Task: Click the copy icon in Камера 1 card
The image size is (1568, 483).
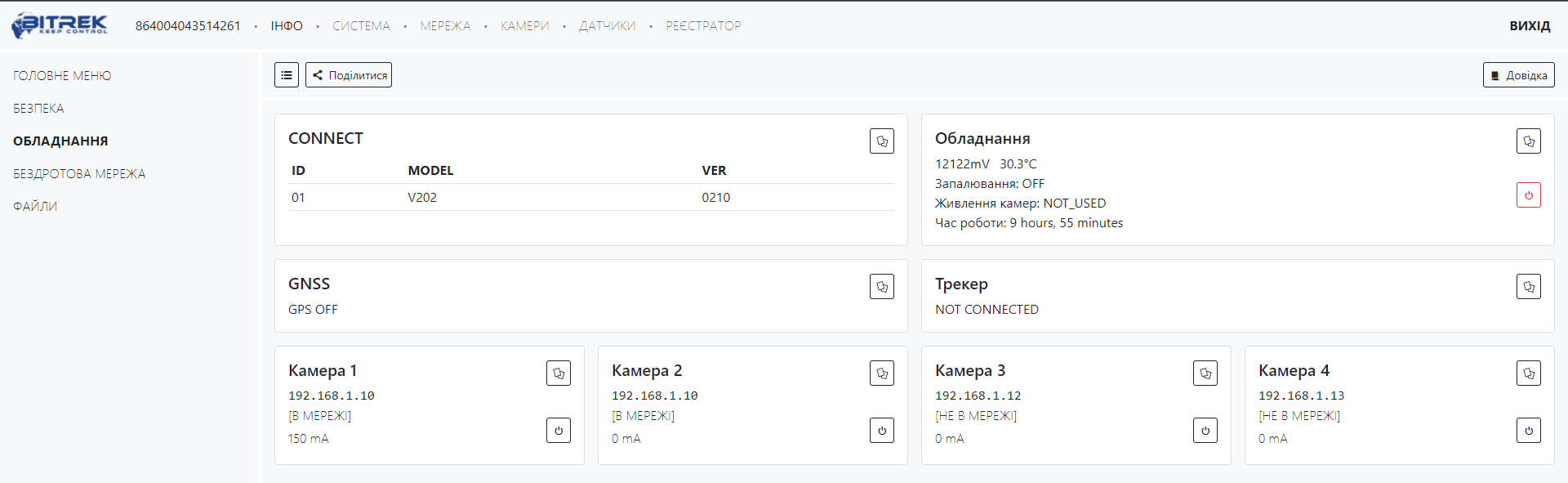Action: 559,373
